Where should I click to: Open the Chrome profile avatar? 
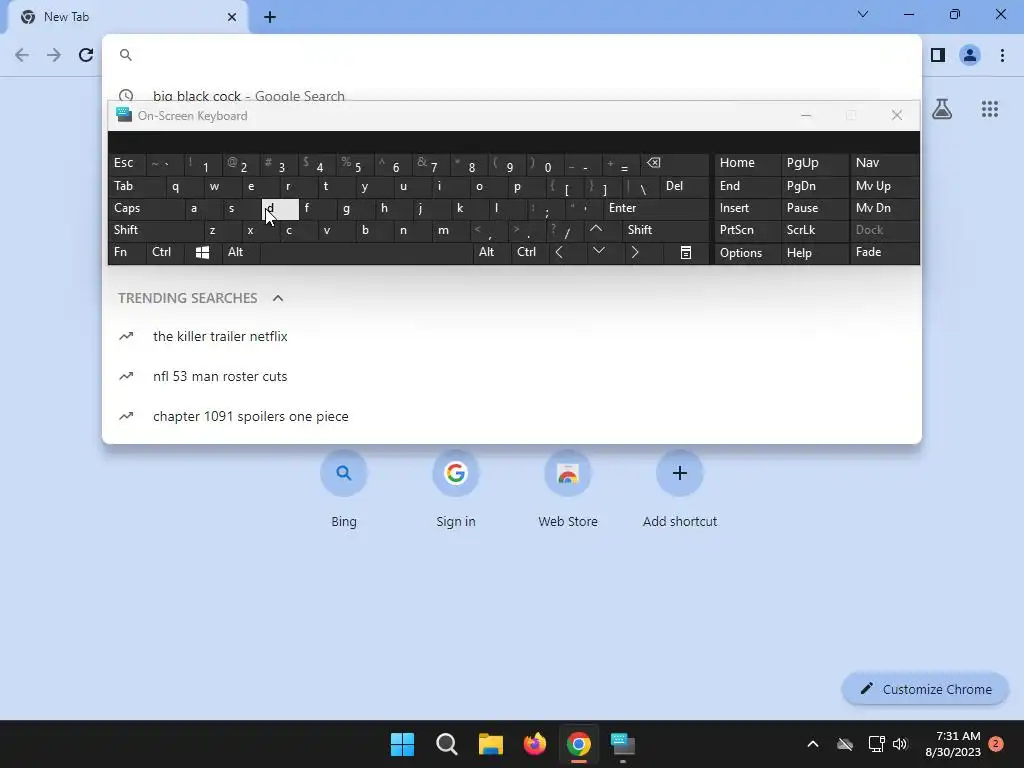[970, 55]
